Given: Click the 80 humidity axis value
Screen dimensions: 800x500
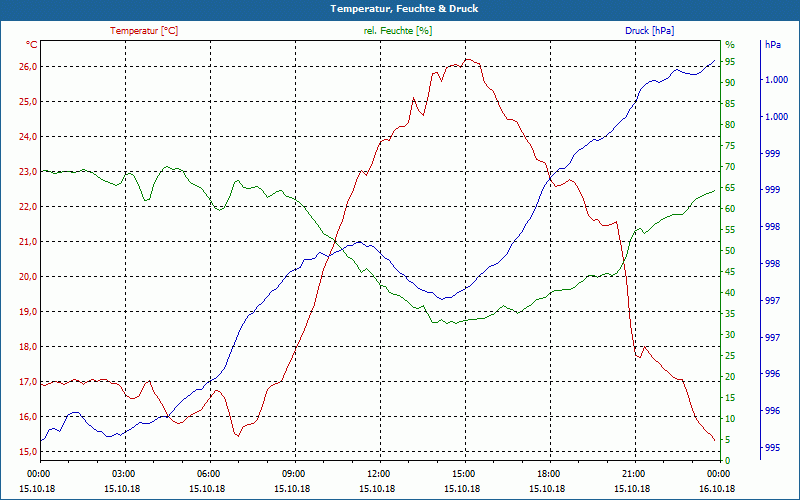Looking at the screenshot, I should pos(730,125).
